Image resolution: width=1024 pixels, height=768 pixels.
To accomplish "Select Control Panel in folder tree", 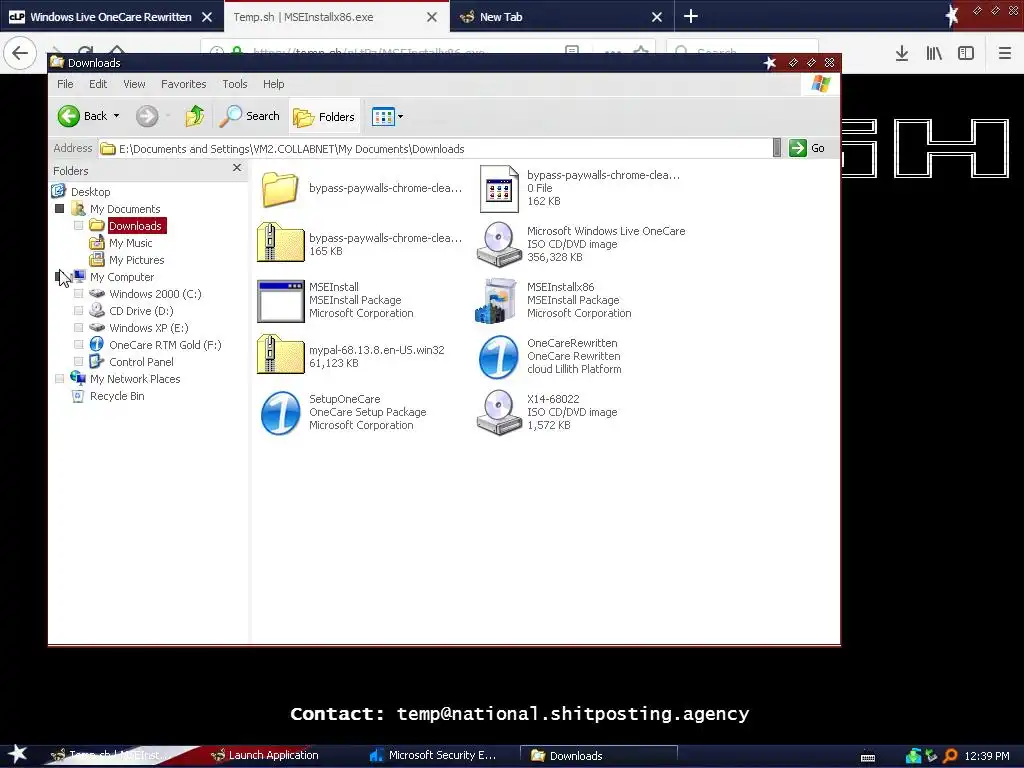I will 141,362.
